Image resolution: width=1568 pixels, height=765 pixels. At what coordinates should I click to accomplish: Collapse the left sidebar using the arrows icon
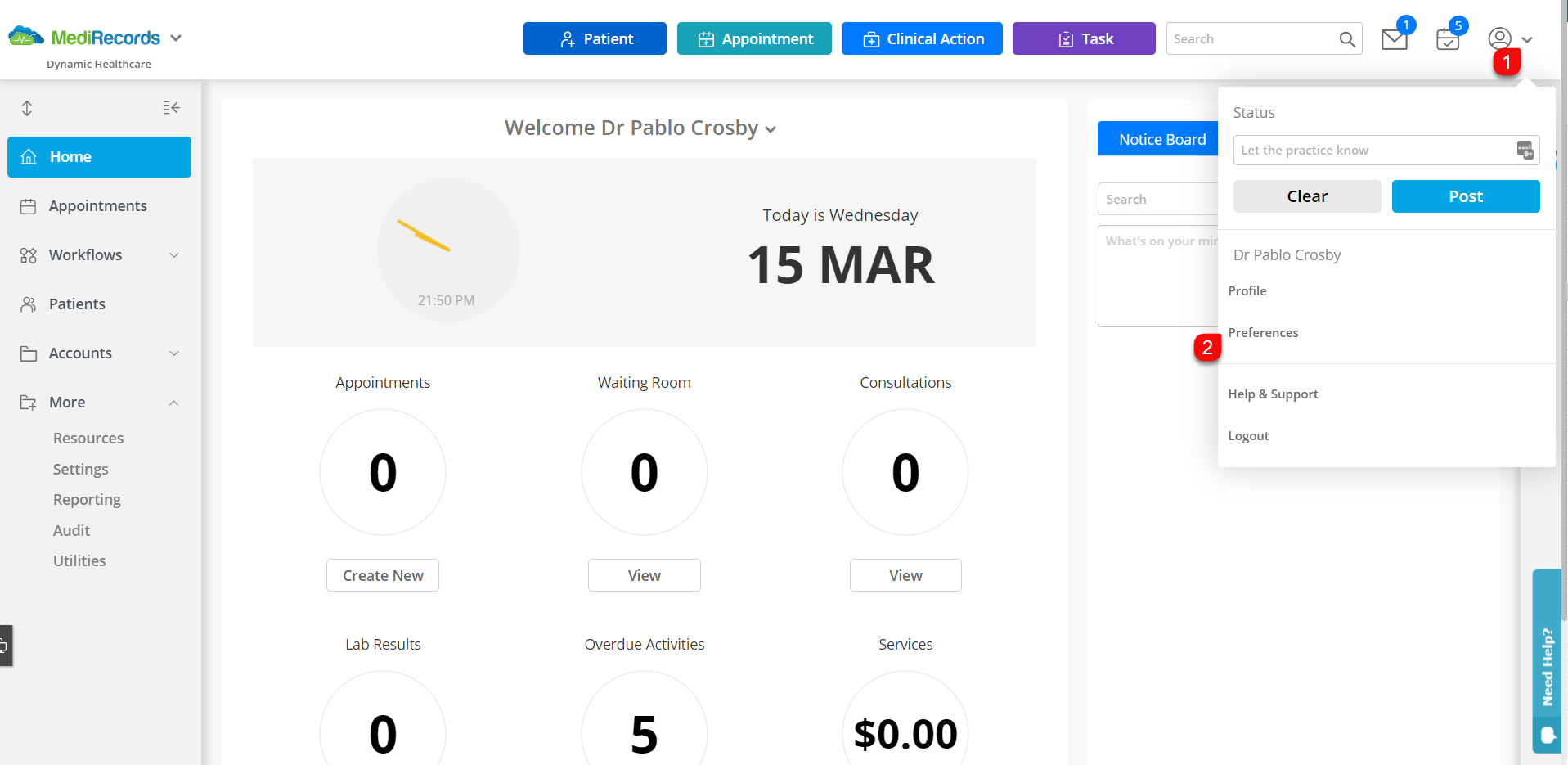tap(171, 107)
